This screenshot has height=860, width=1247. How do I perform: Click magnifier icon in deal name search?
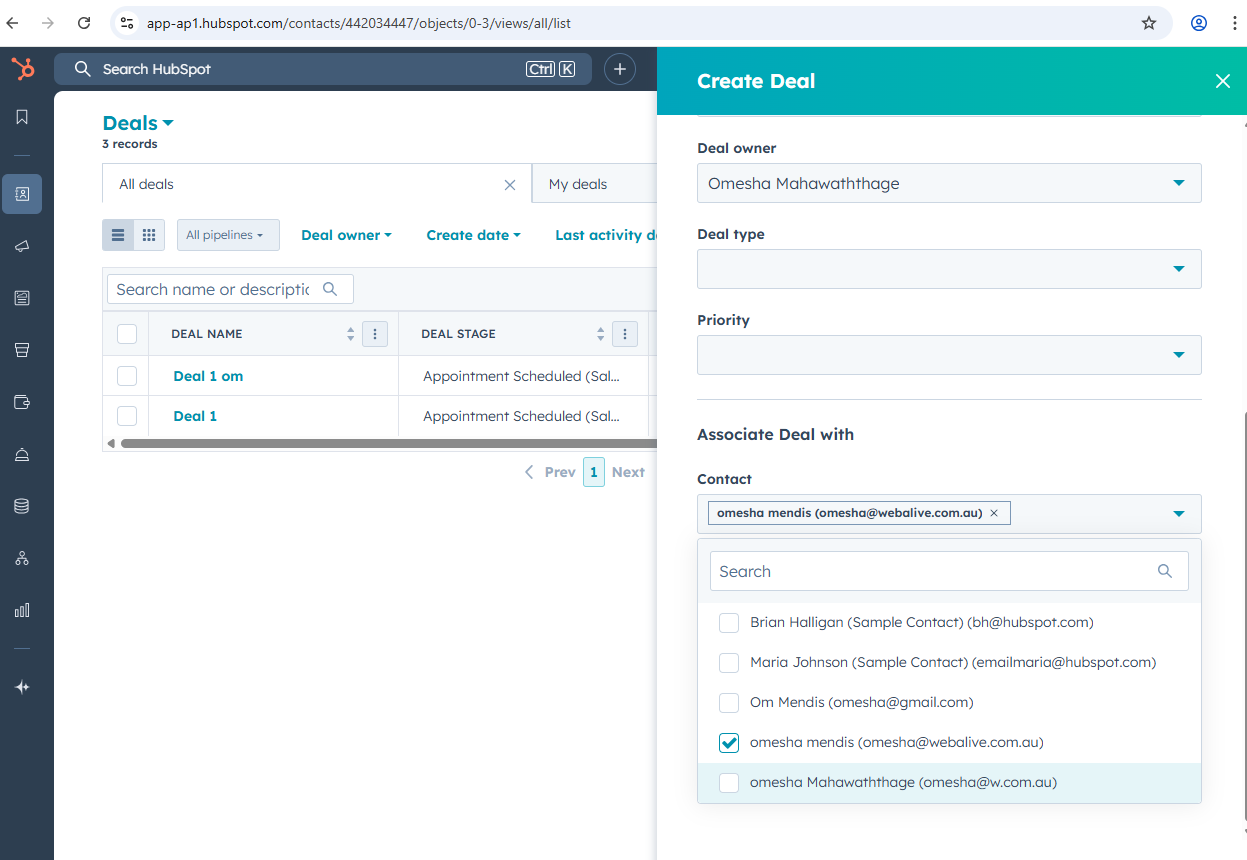[331, 289]
